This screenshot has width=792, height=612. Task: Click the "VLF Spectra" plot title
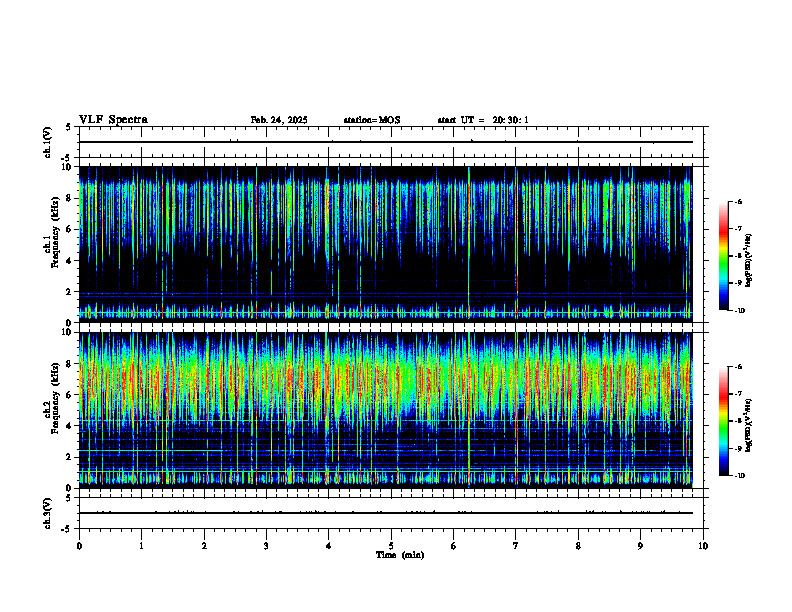pyautogui.click(x=113, y=120)
